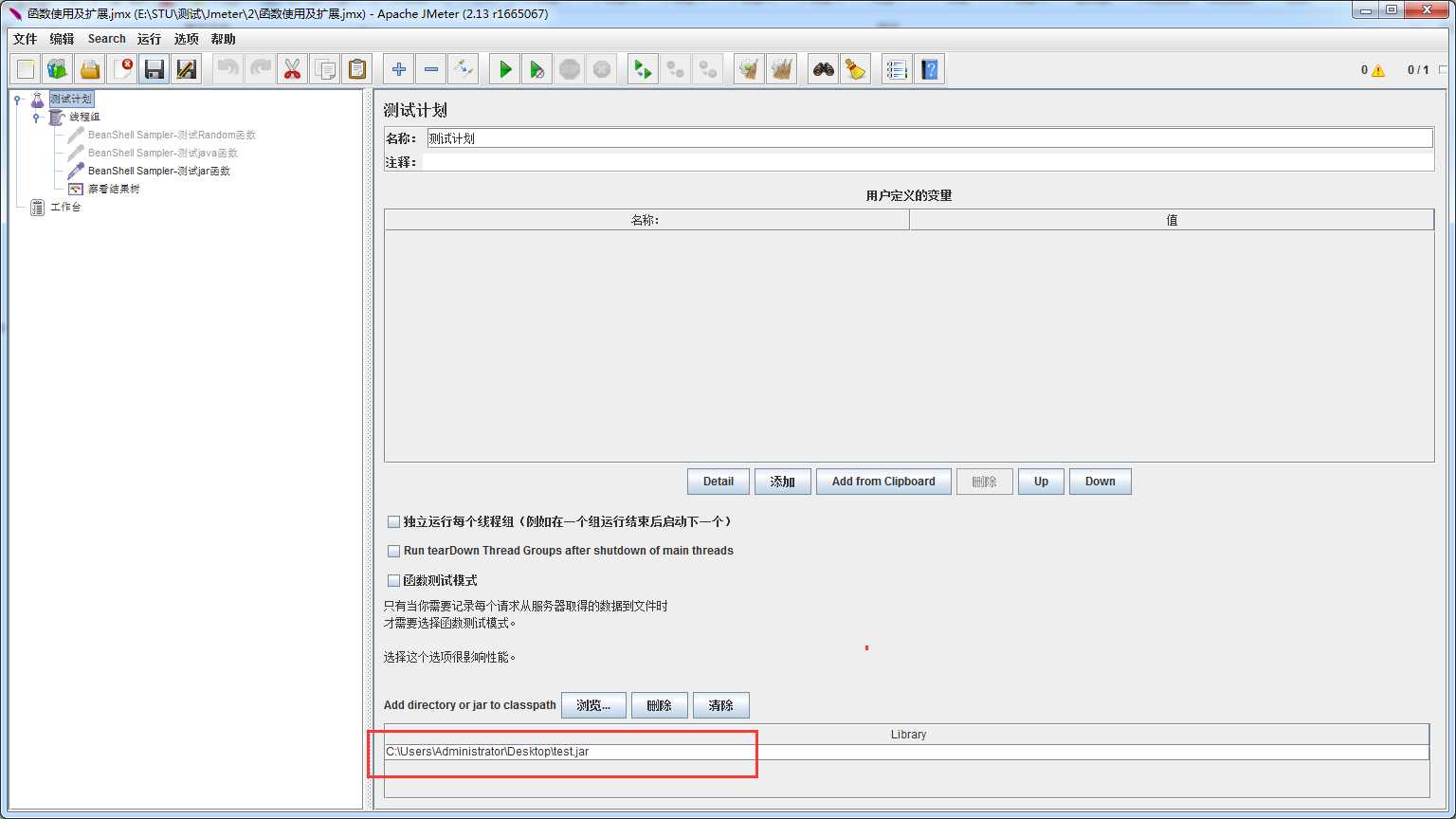Clear results with the single broom icon

pos(750,69)
